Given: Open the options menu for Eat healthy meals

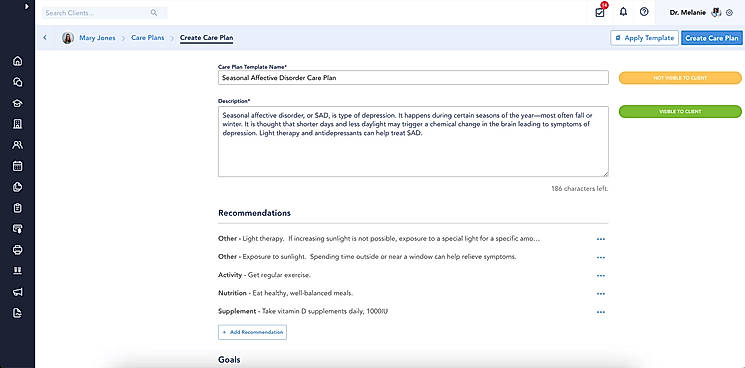Looking at the screenshot, I should point(601,294).
